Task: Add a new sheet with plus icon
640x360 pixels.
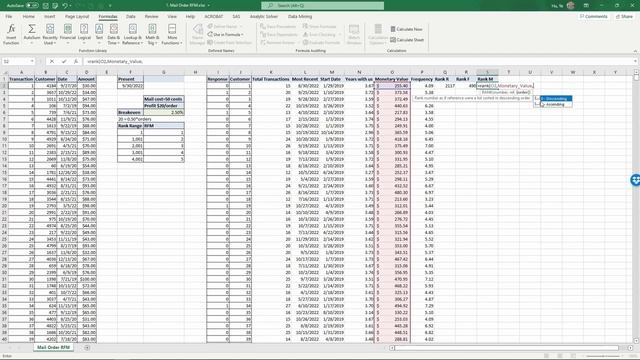Action: (87, 348)
